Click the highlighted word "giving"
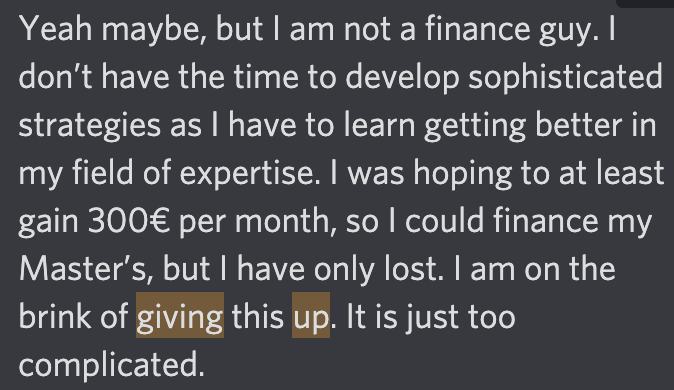 click(x=180, y=315)
